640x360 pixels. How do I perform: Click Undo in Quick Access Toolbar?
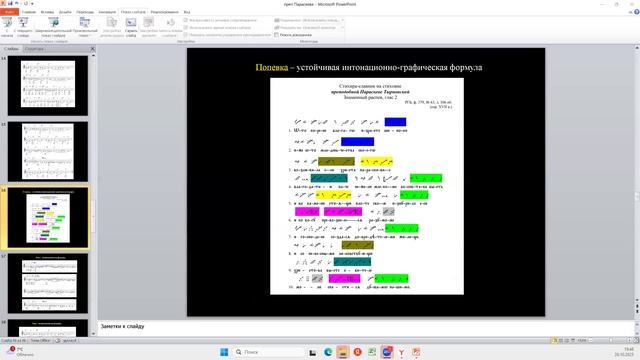coord(17,4)
